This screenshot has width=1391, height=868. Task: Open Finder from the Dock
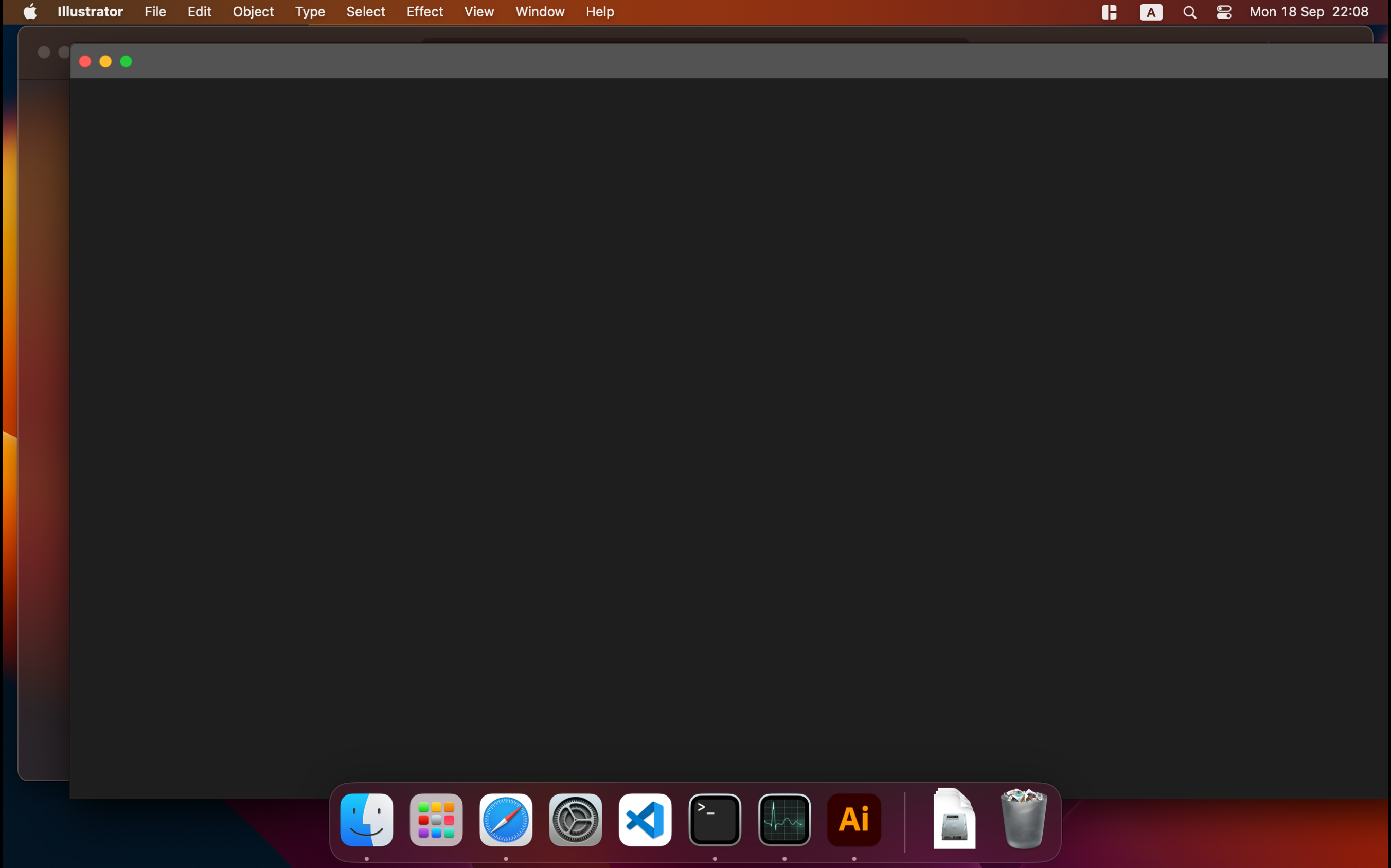[x=366, y=819]
